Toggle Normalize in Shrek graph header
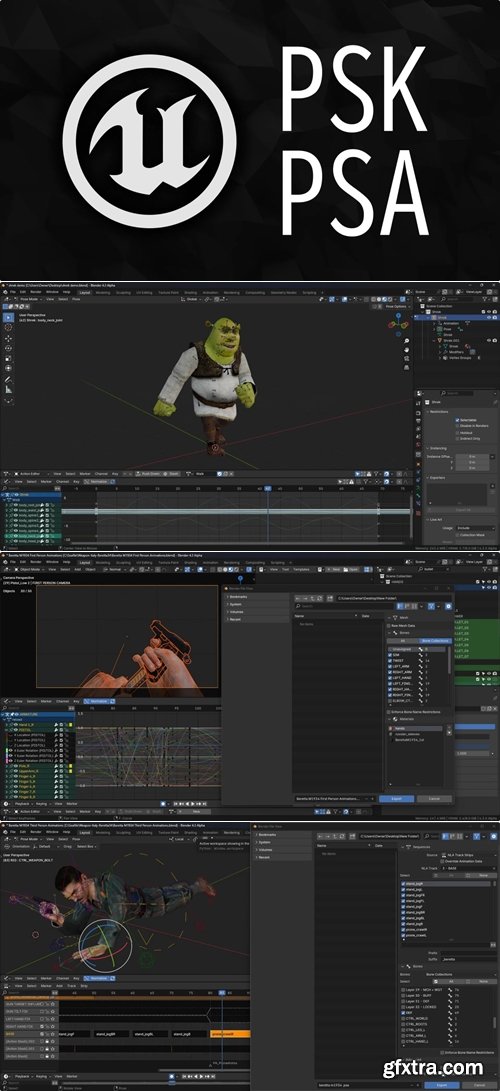 click(x=99, y=481)
